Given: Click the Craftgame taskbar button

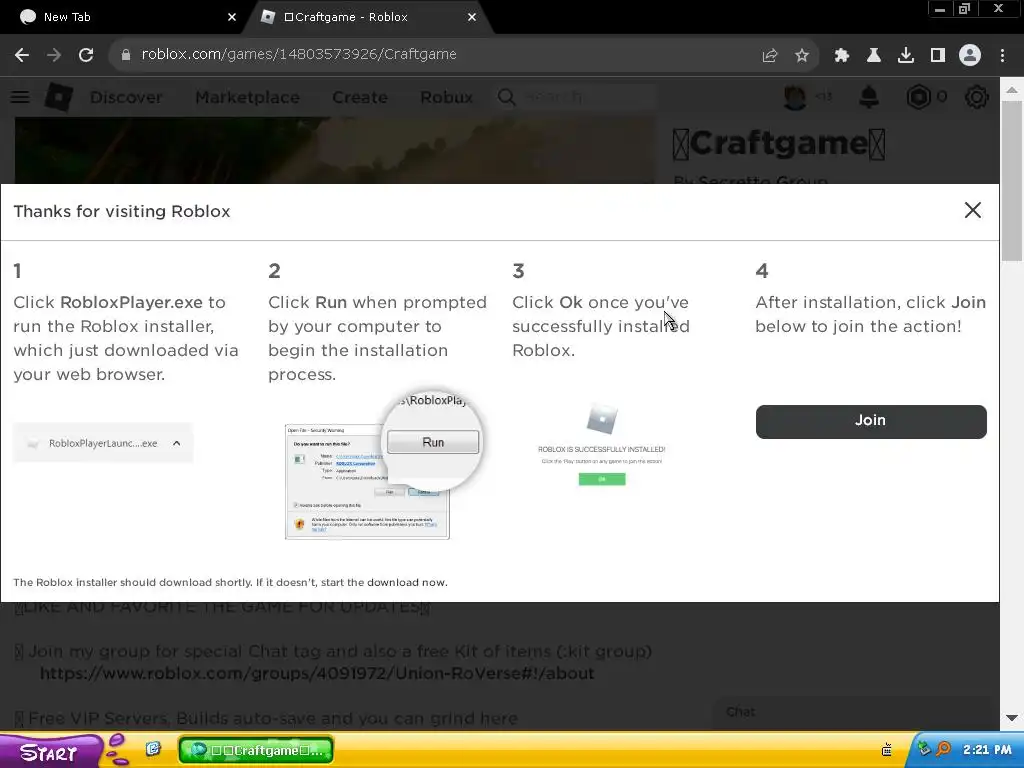Looking at the screenshot, I should (x=257, y=751).
